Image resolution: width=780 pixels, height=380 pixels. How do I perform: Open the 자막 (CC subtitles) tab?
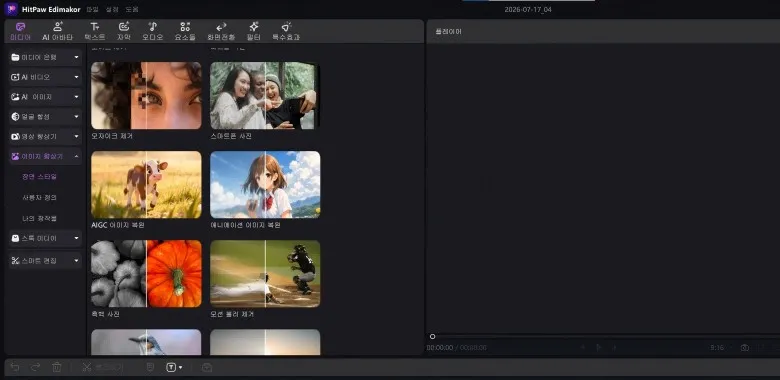[124, 31]
